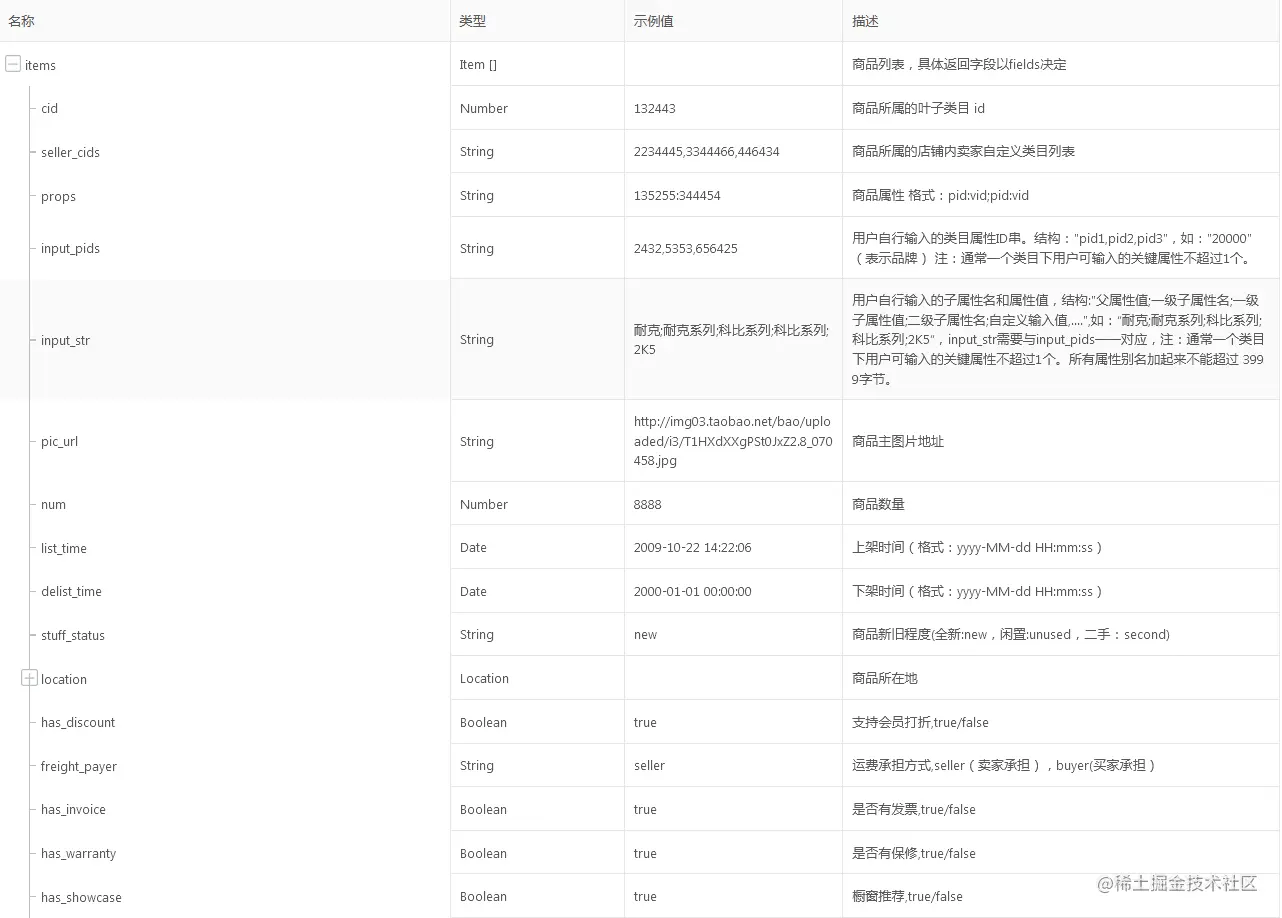Select the input_pids field
The image size is (1282, 918).
coord(68,248)
